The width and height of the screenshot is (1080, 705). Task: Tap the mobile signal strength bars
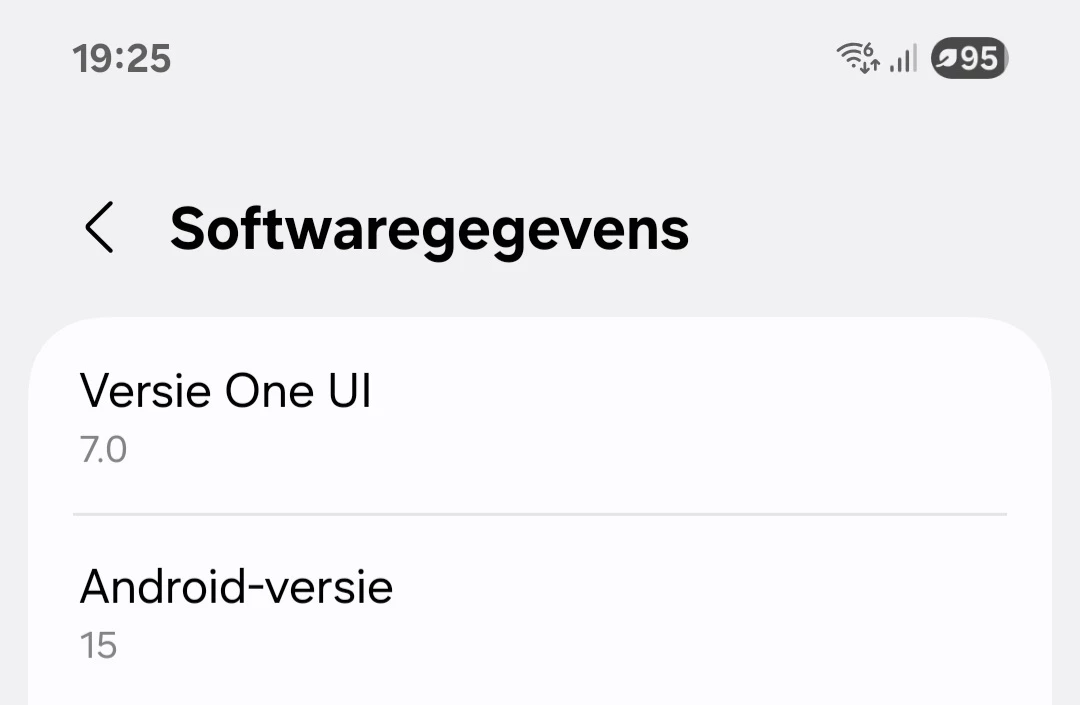pyautogui.click(x=903, y=60)
